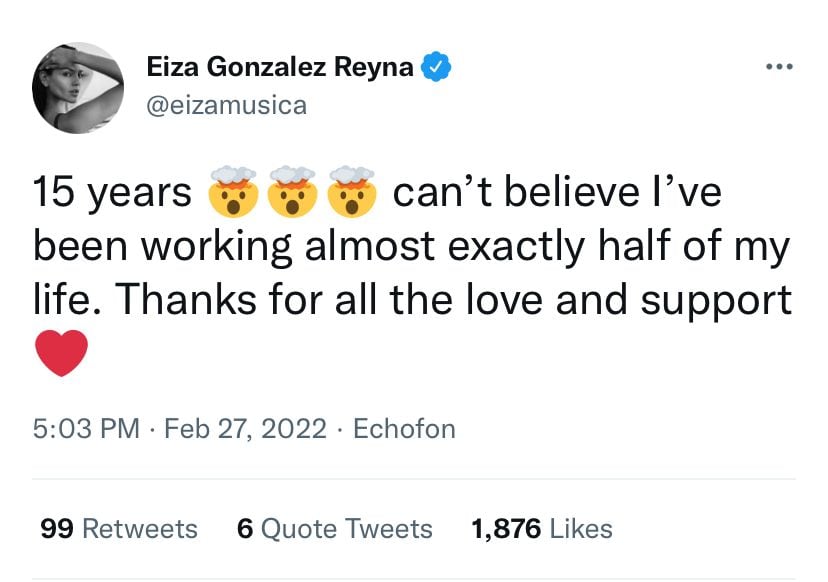The image size is (828, 582).
Task: View the 6 Quote Tweets
Action: click(x=334, y=528)
